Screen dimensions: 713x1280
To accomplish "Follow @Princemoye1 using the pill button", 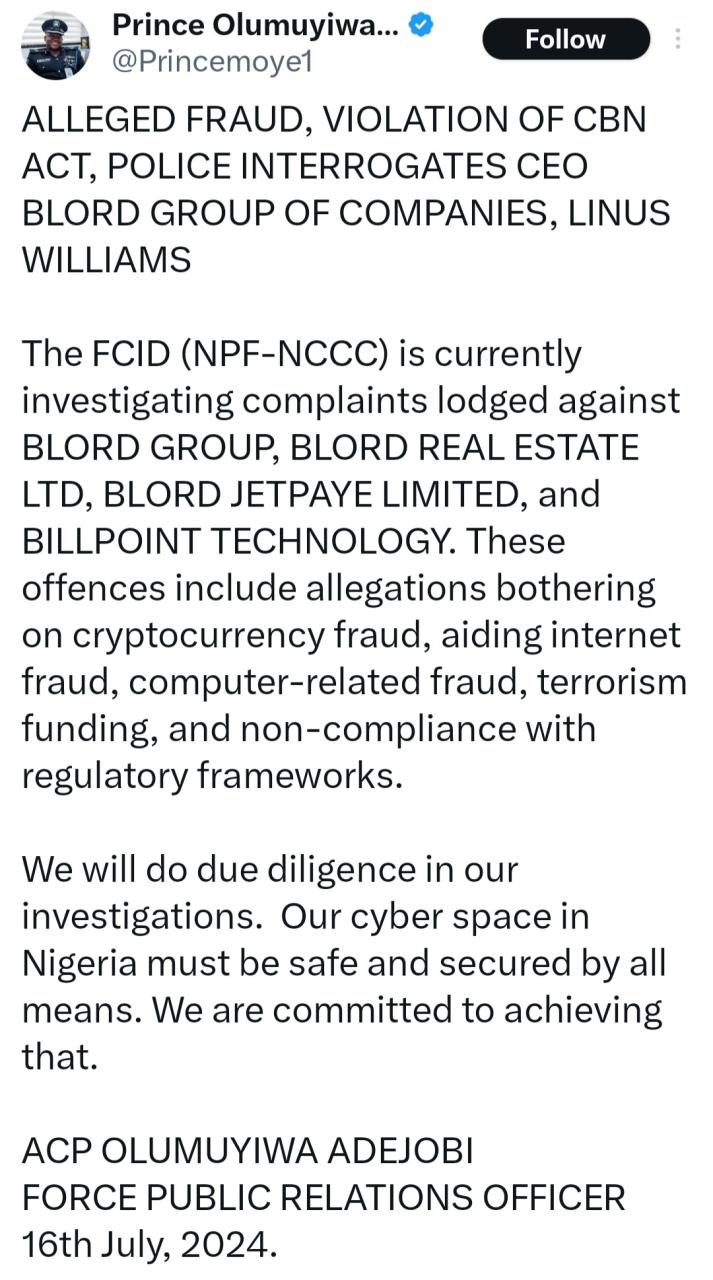I will tap(565, 40).
